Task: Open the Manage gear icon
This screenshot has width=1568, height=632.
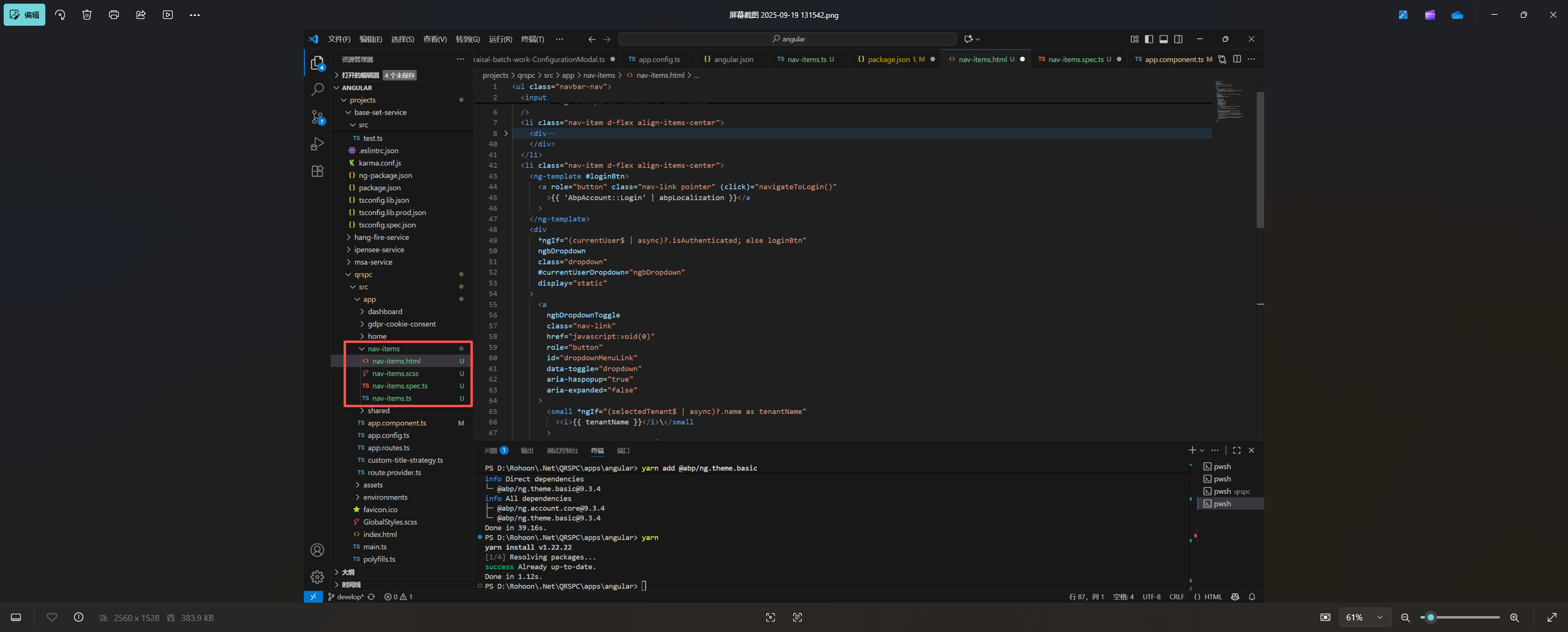Action: coord(317,577)
